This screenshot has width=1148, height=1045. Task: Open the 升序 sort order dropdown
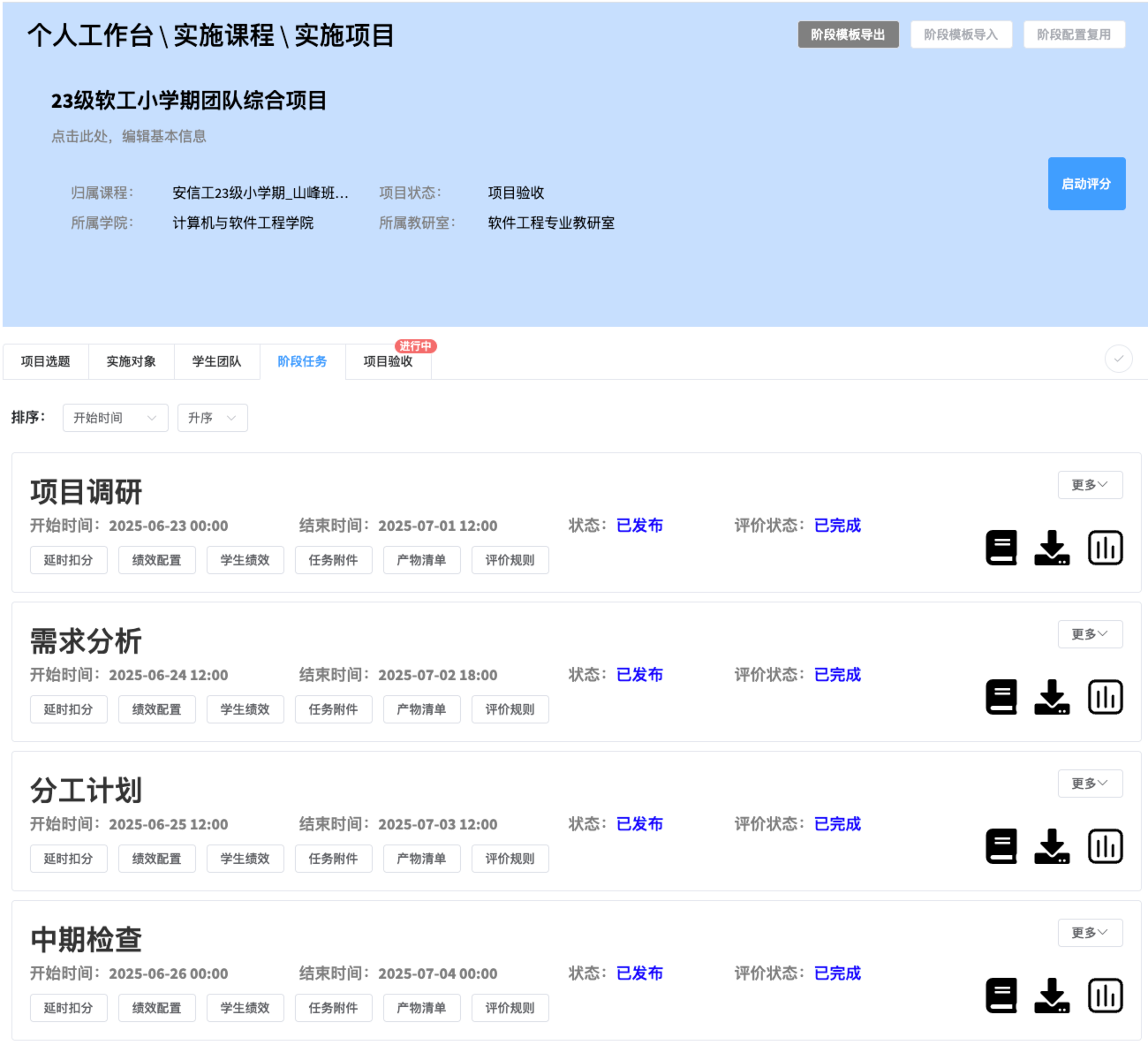point(212,418)
